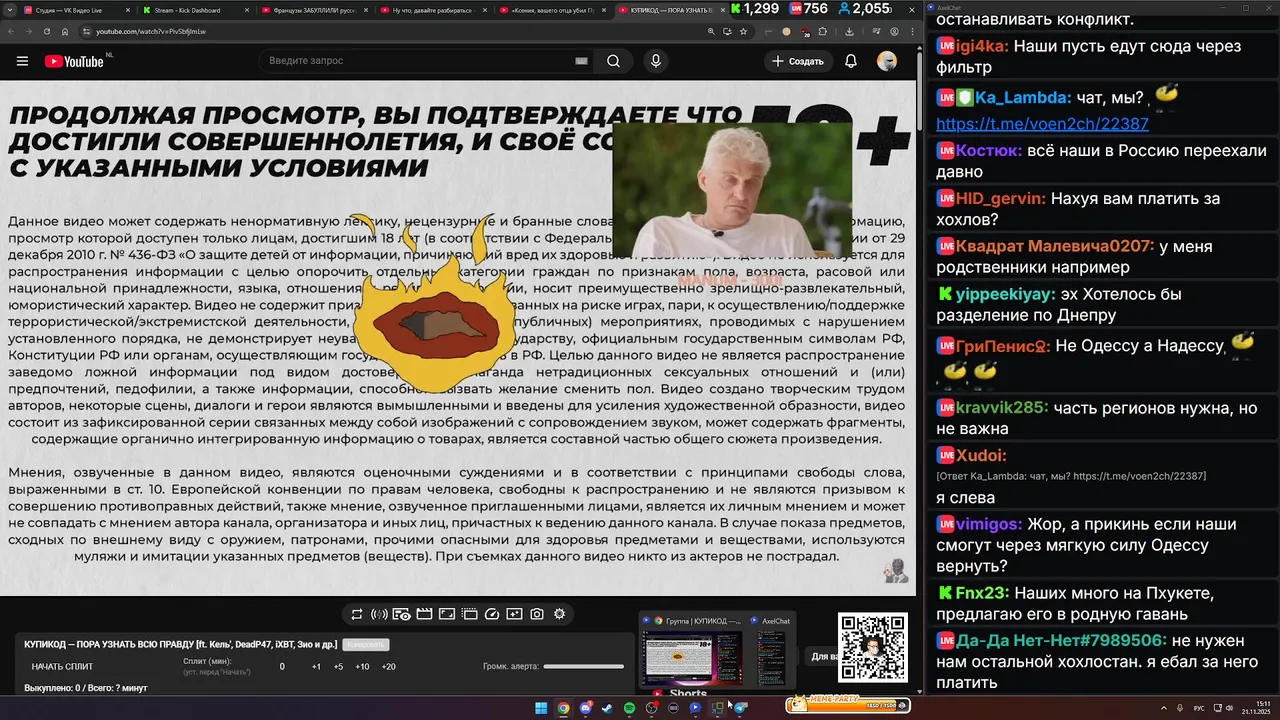The height and width of the screenshot is (720, 1280).
Task: Add +1 minute to the split
Action: tap(316, 667)
